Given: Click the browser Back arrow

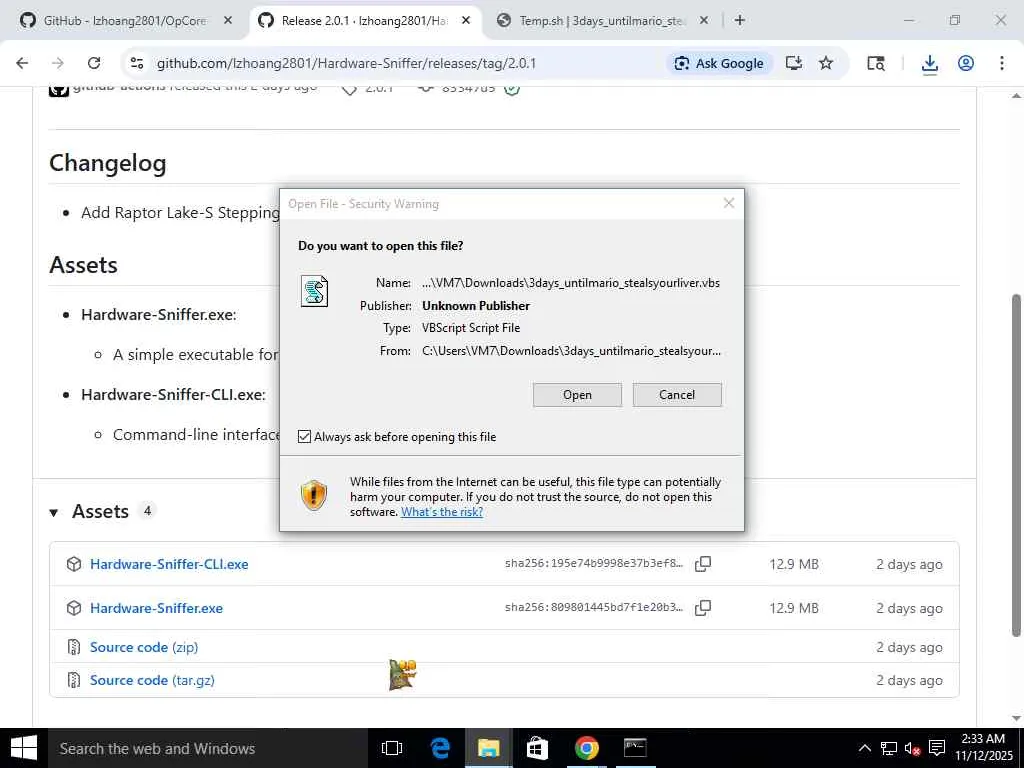Looking at the screenshot, I should (22, 63).
